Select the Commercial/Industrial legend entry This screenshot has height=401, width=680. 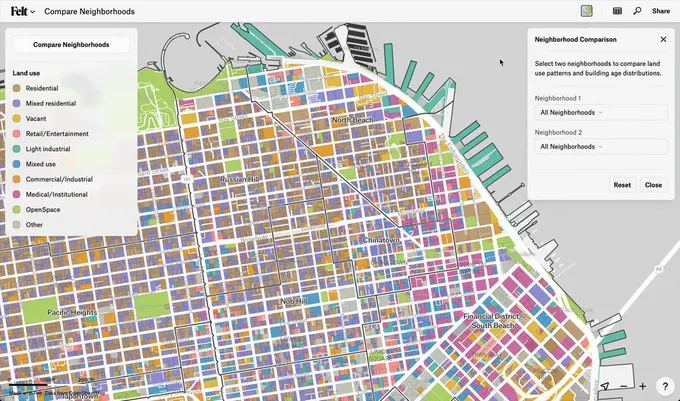(x=52, y=179)
